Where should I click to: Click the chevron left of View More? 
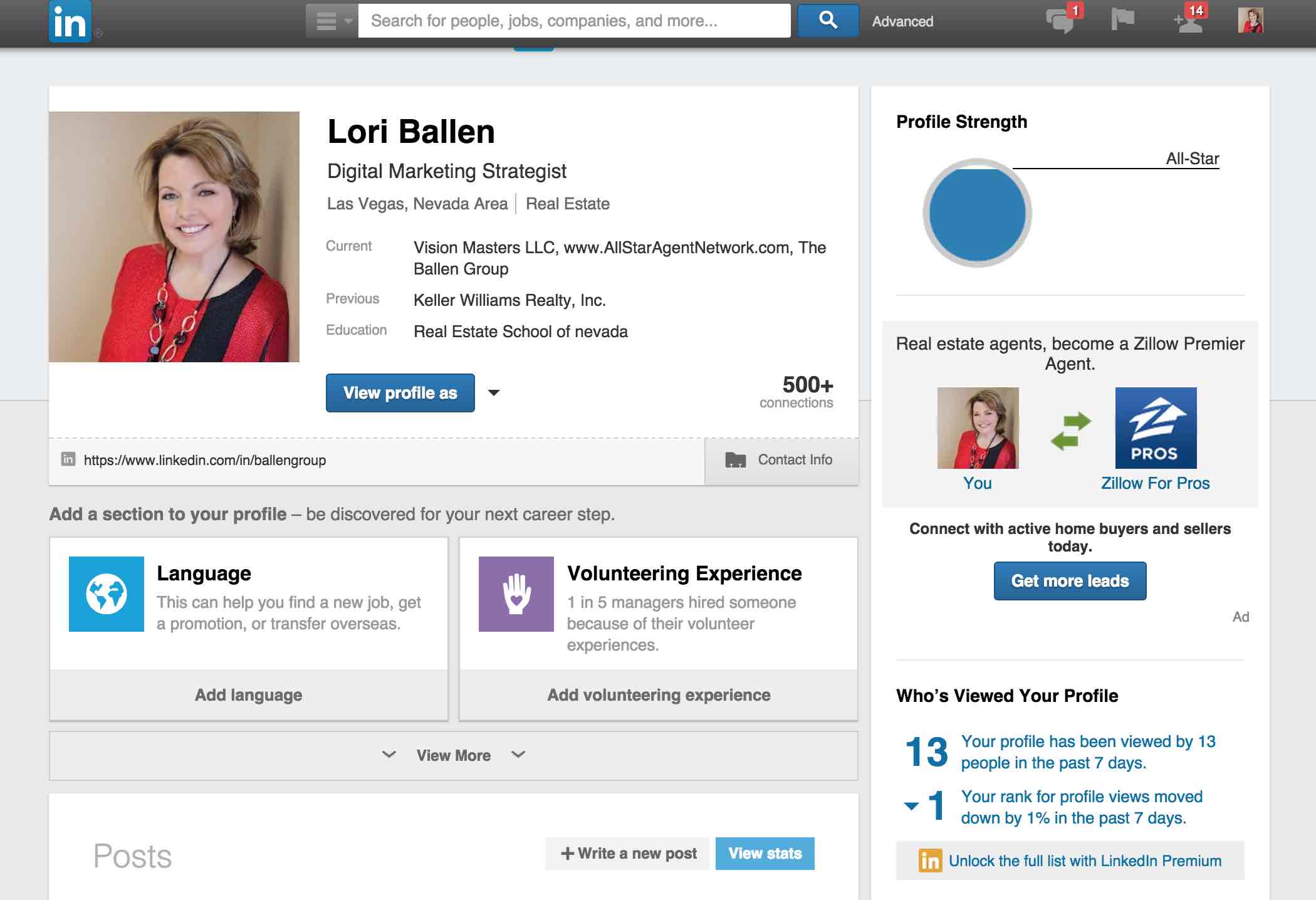tap(389, 755)
